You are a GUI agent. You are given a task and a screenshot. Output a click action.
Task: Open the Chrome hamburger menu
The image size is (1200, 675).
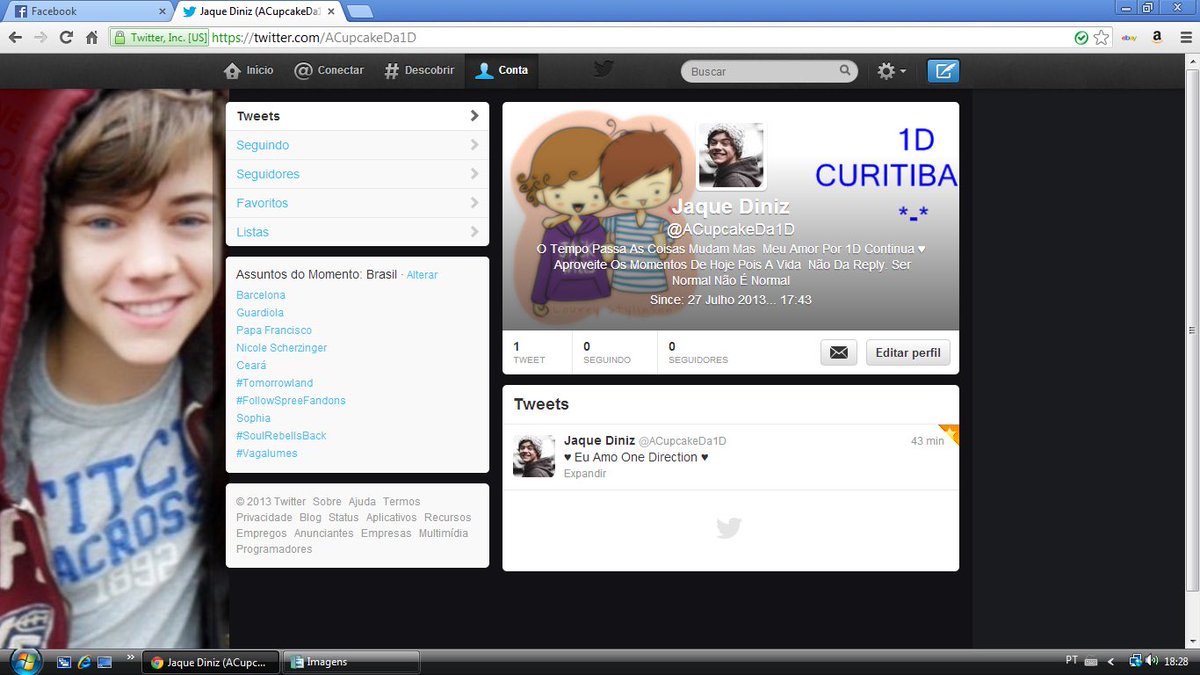click(1184, 38)
